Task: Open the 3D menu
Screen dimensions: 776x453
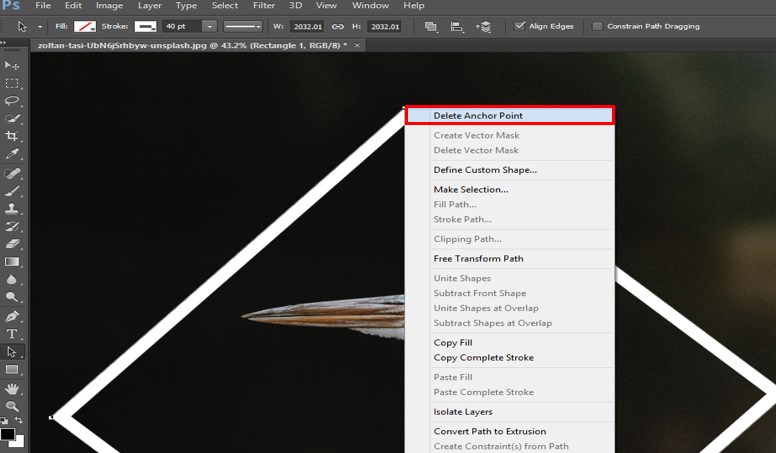Action: tap(295, 6)
